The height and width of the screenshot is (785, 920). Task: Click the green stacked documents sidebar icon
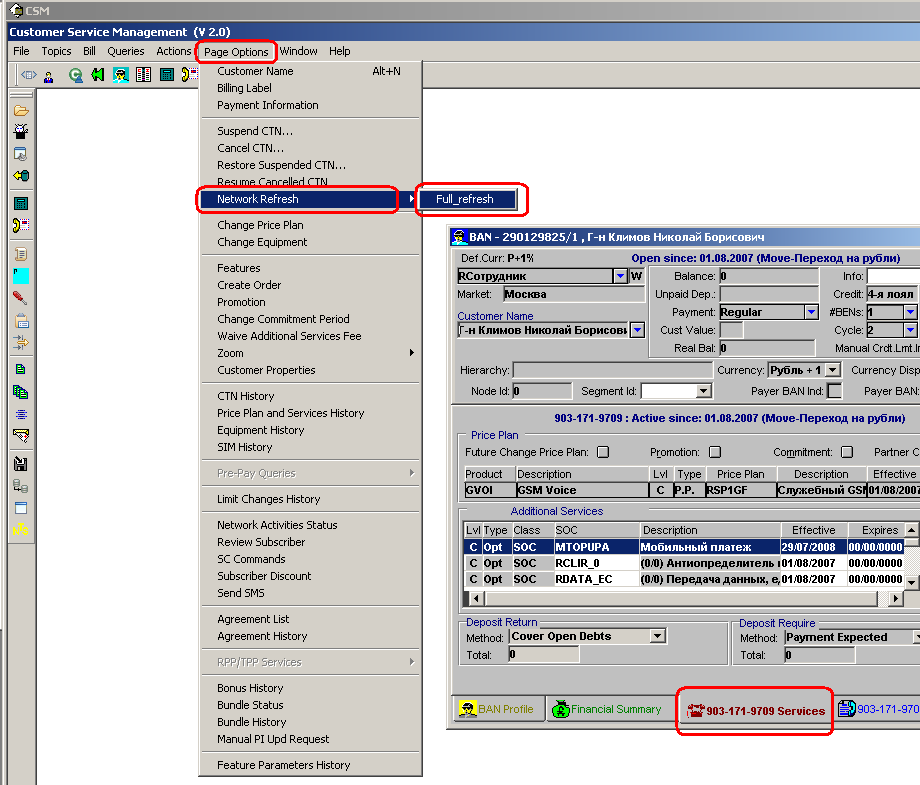(x=21, y=391)
